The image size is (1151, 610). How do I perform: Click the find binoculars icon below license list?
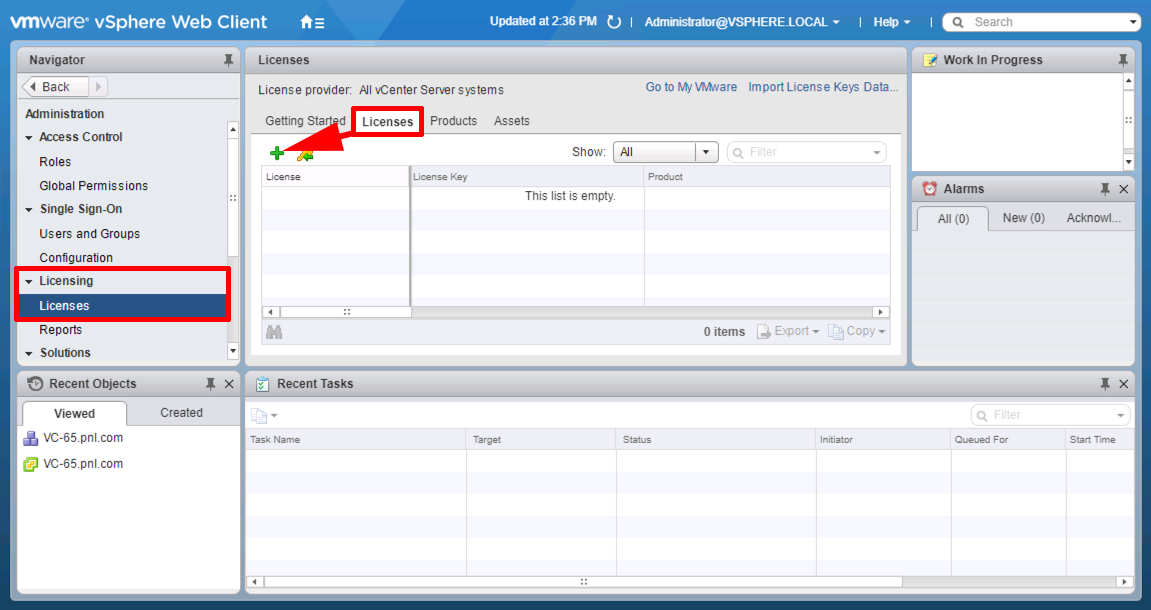coord(274,332)
